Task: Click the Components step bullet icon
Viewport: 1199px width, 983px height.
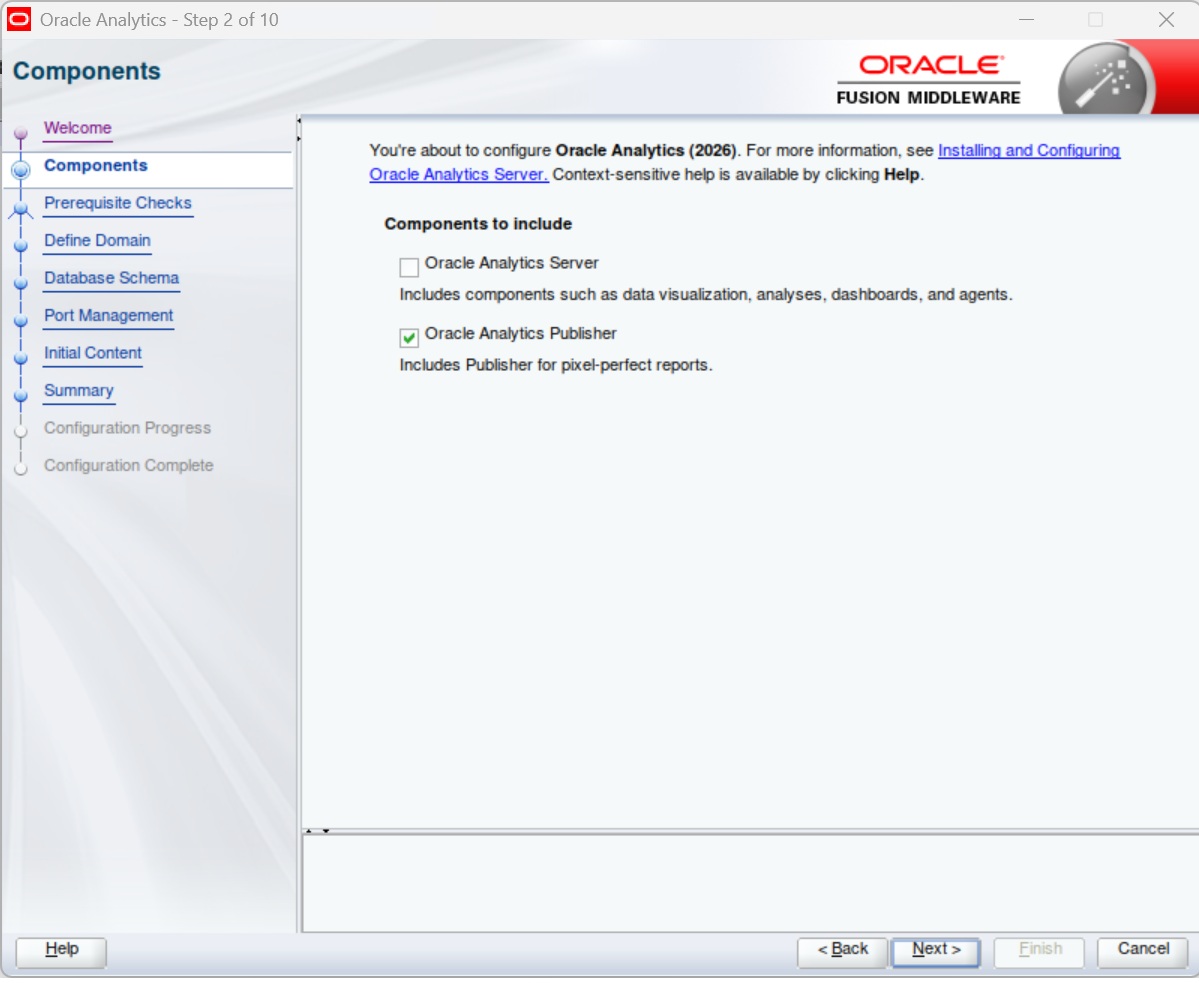Action: click(21, 170)
